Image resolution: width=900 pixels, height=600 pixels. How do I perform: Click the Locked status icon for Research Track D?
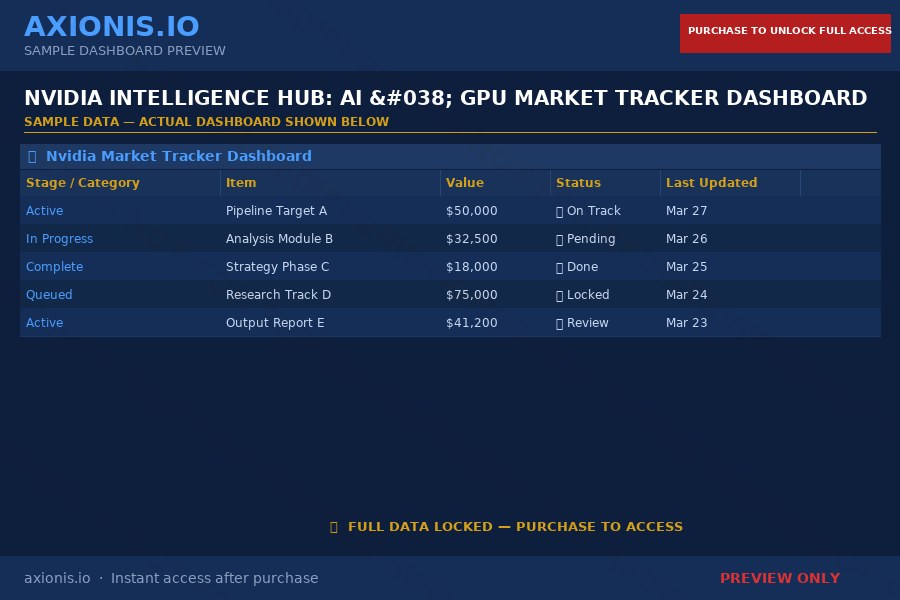coord(560,295)
